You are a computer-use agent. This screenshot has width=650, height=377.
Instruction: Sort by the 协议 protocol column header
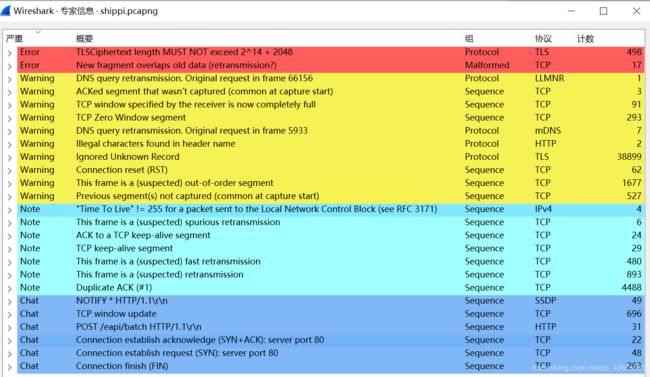click(543, 39)
